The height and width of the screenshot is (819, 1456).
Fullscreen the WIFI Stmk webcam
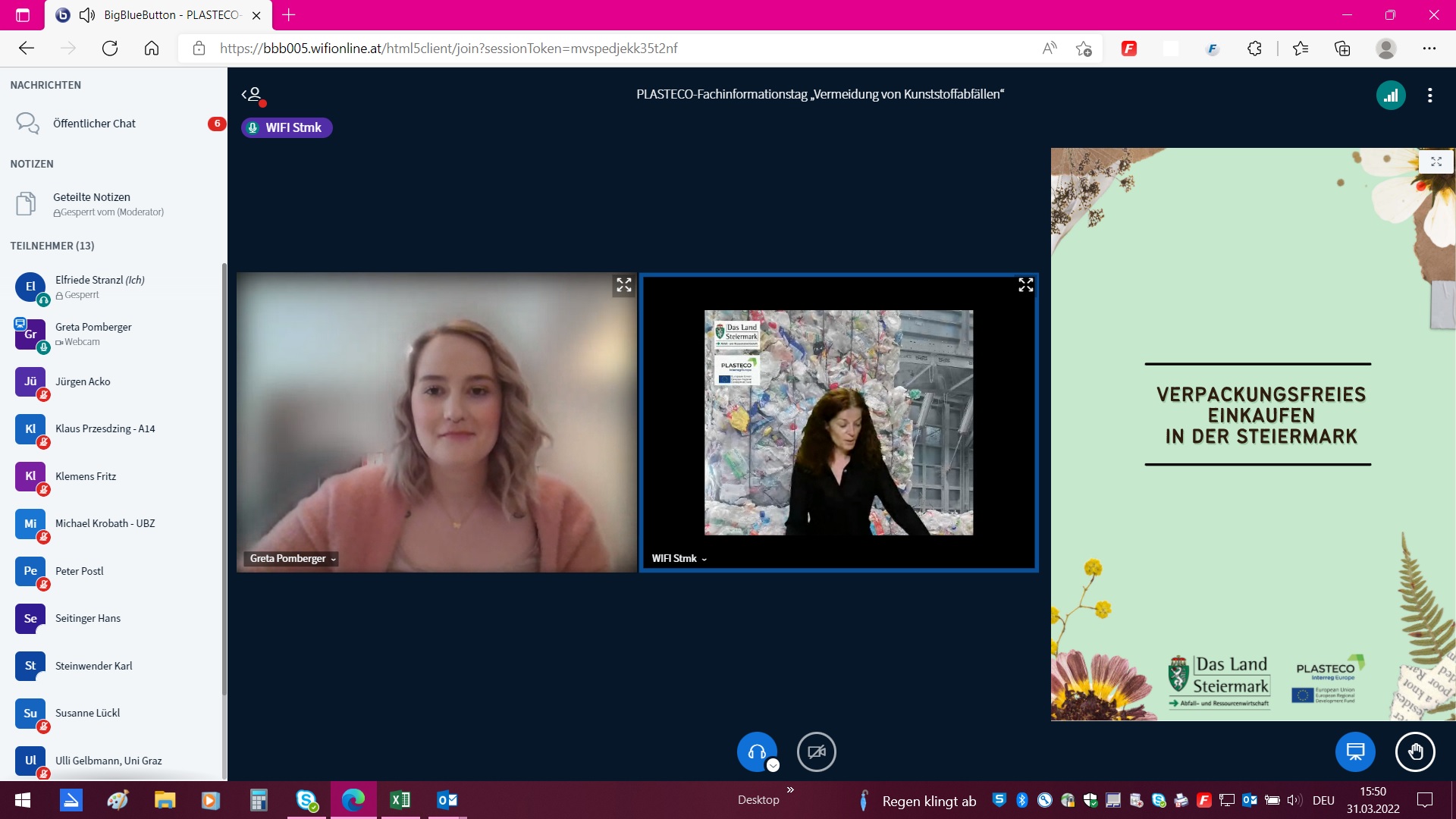tap(1025, 285)
